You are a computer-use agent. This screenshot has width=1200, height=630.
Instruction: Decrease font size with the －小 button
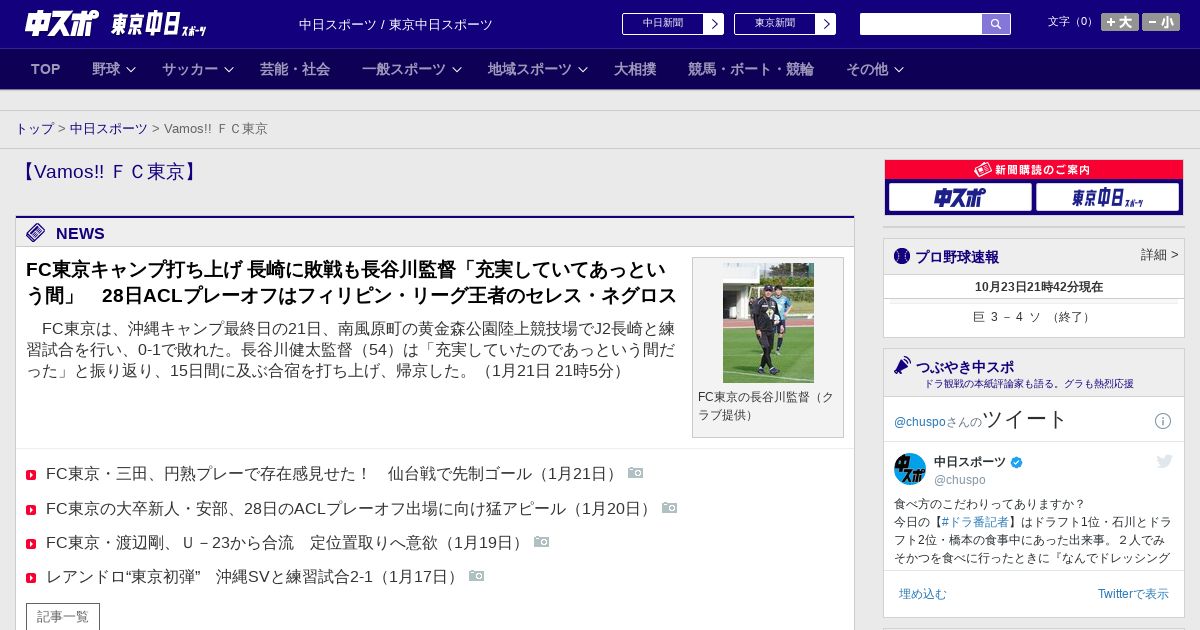pos(1161,22)
